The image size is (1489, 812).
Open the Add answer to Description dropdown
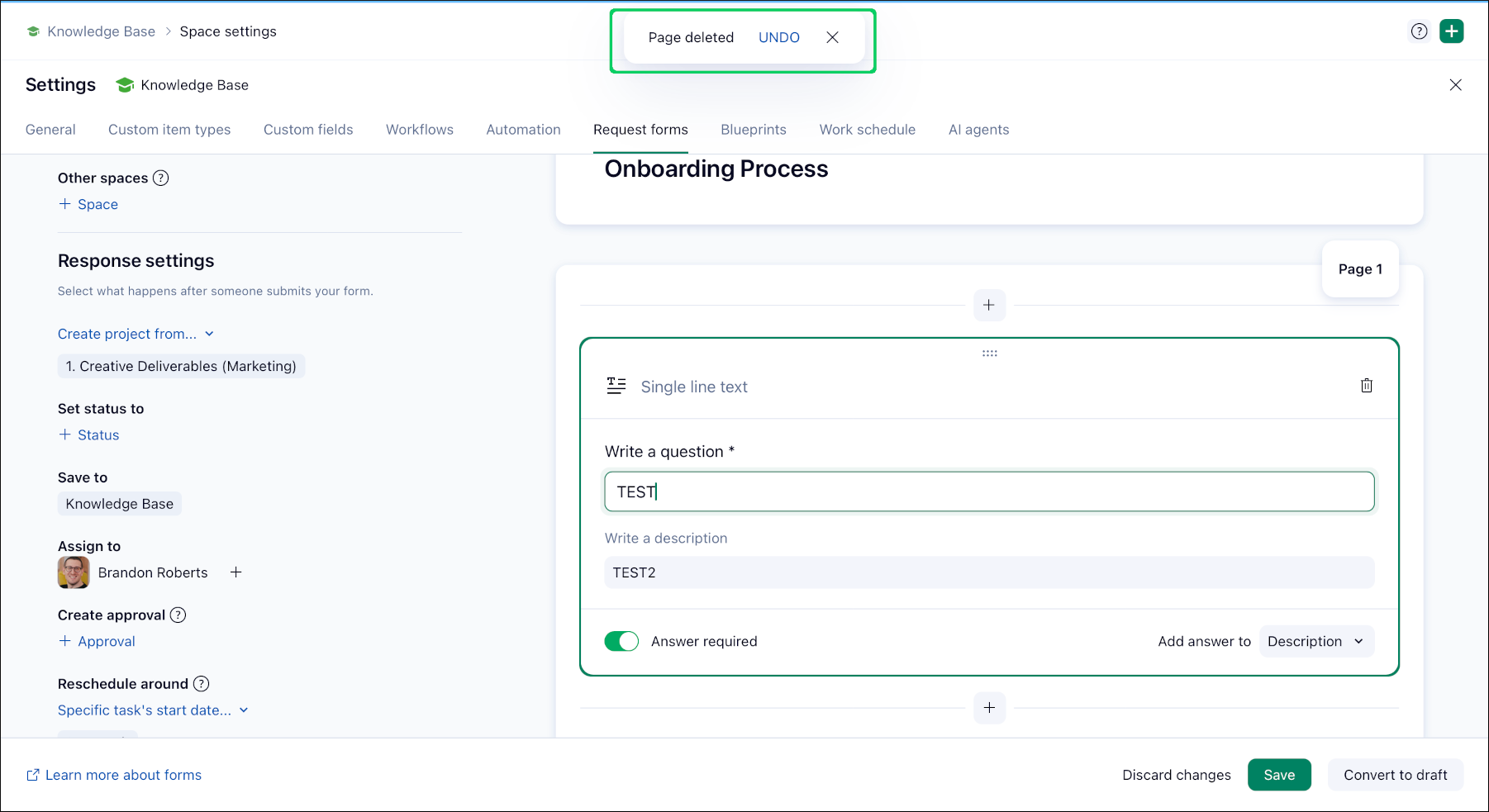[x=1315, y=642]
